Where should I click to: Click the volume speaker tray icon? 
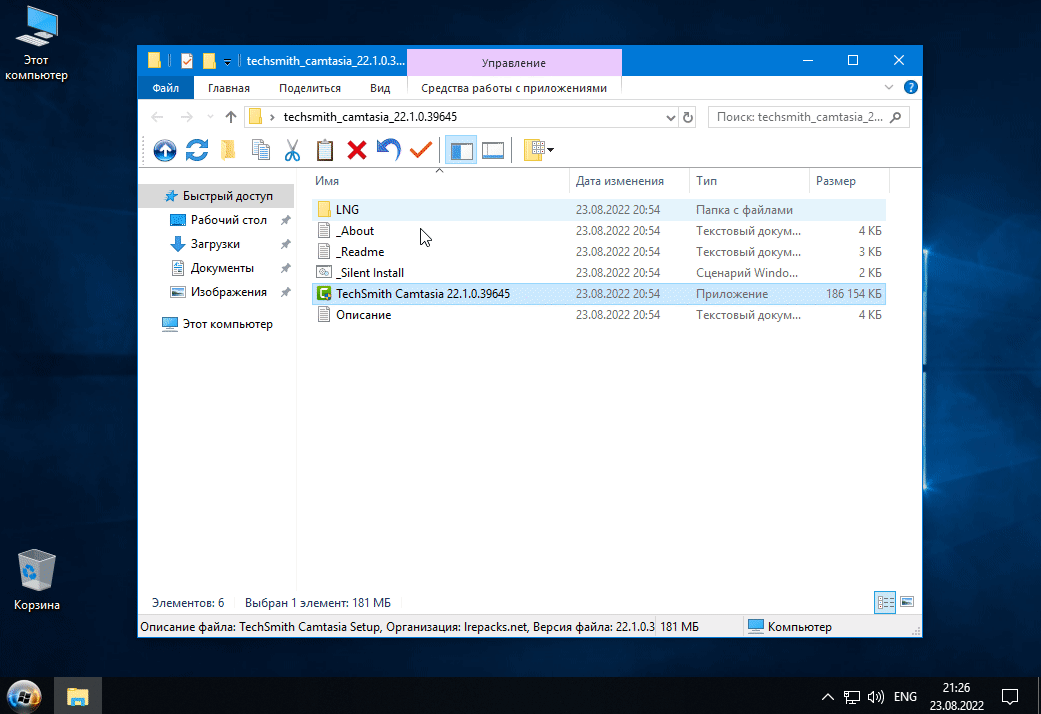pos(876,697)
